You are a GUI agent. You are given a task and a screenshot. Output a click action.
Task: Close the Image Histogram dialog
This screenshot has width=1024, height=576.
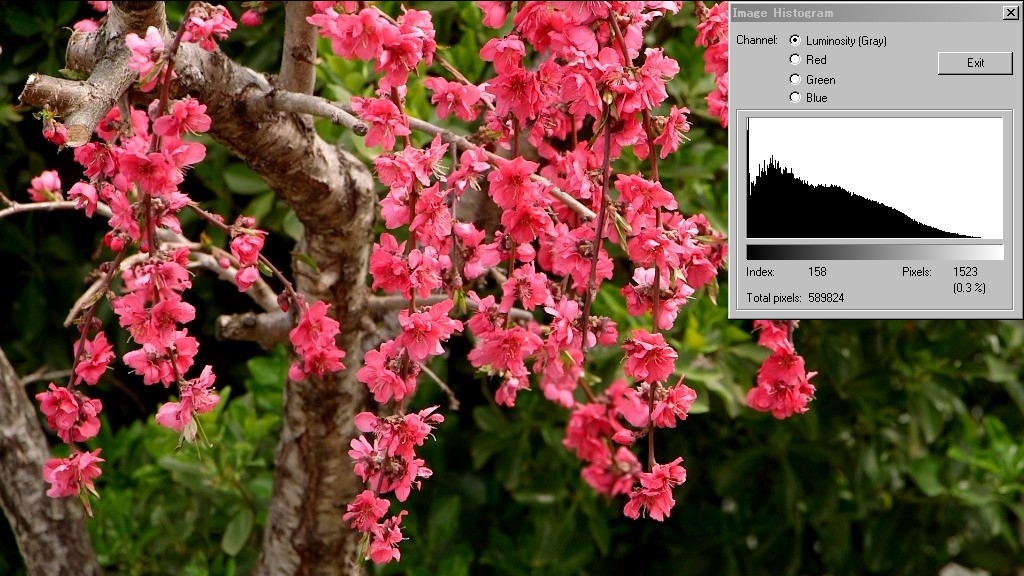(1010, 12)
